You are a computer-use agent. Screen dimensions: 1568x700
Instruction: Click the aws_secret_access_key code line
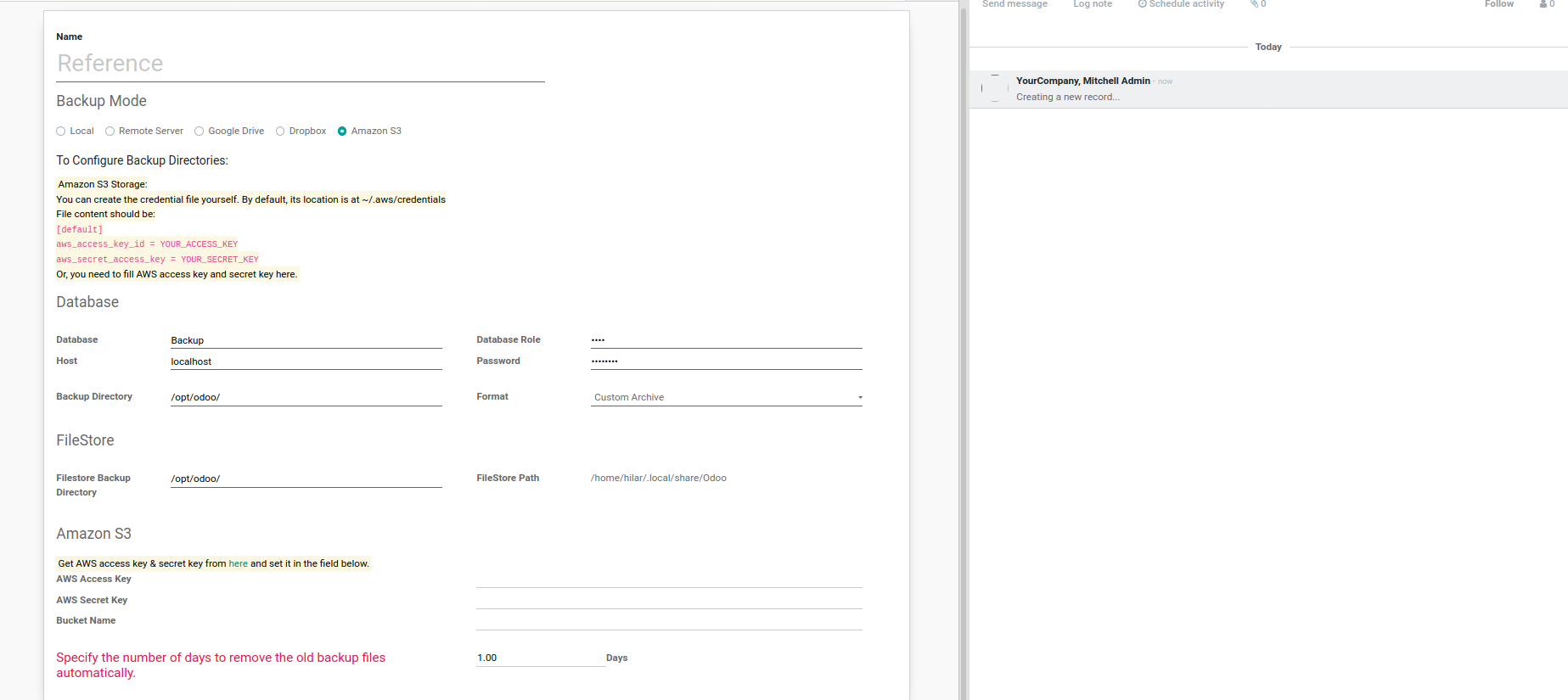157,260
